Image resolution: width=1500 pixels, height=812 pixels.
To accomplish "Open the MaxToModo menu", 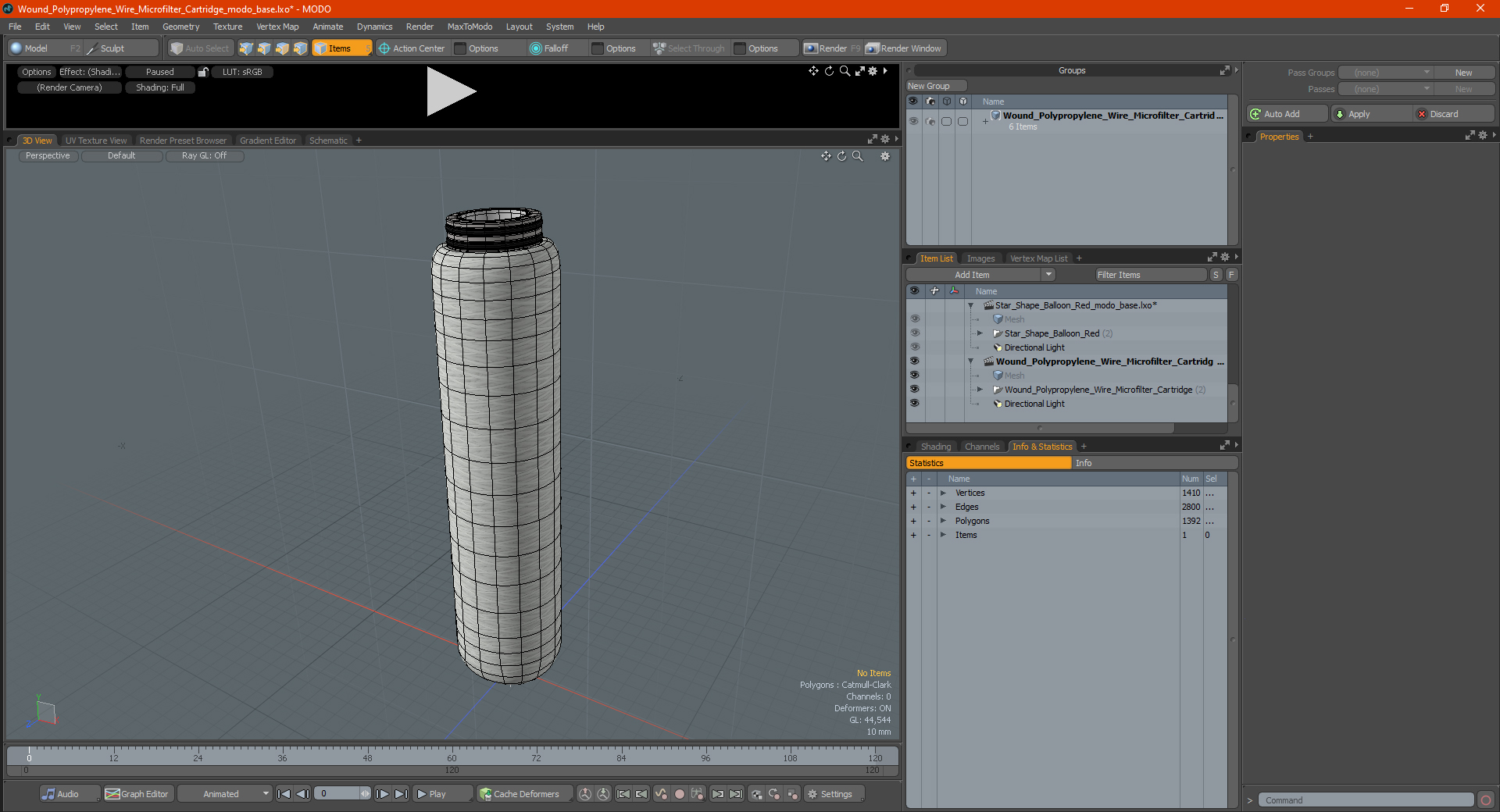I will [x=470, y=27].
